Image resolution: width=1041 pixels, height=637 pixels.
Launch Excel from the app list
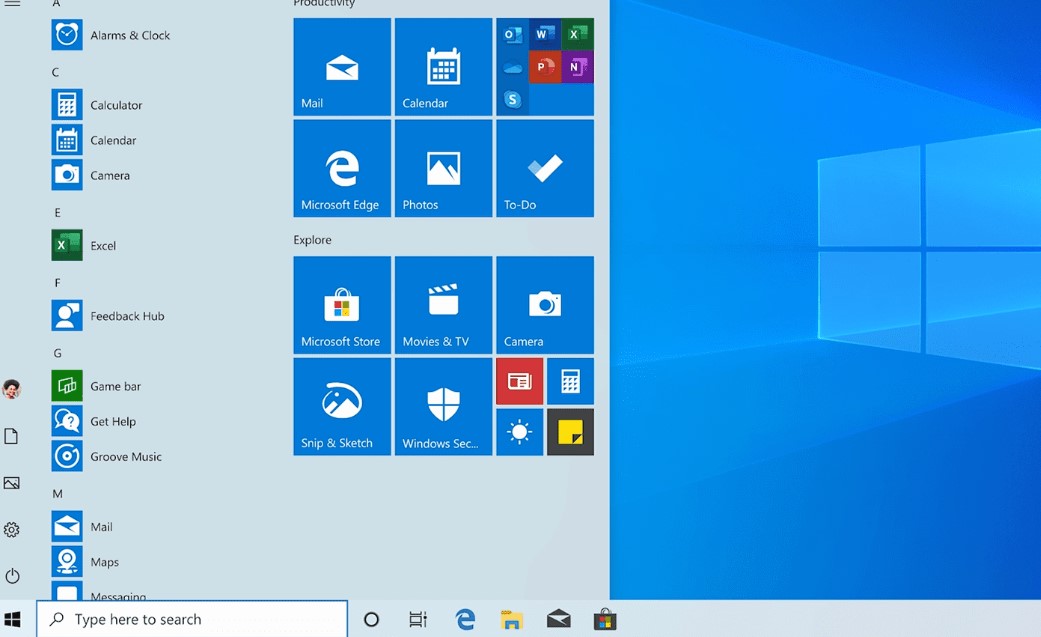84,246
